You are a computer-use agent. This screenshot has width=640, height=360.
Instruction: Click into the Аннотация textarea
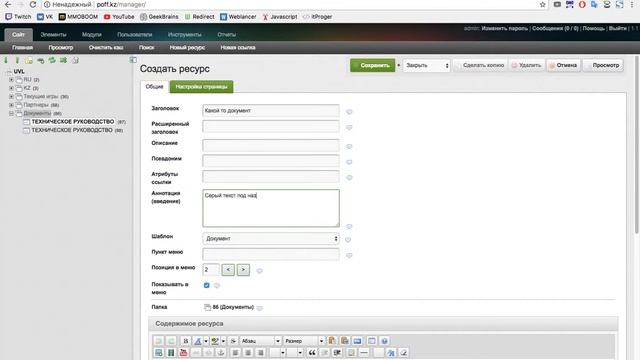[x=271, y=208]
